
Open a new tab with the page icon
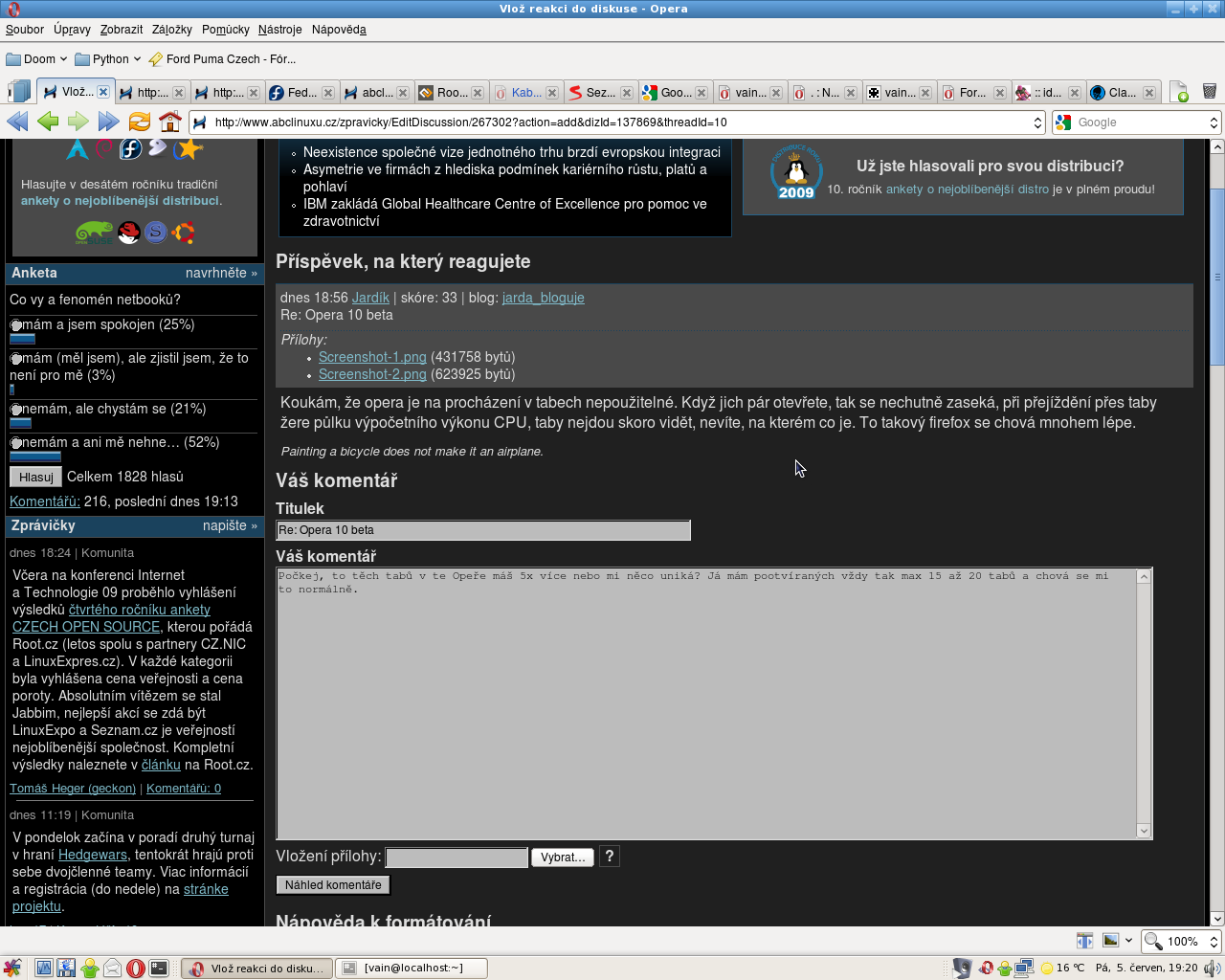[x=1178, y=92]
